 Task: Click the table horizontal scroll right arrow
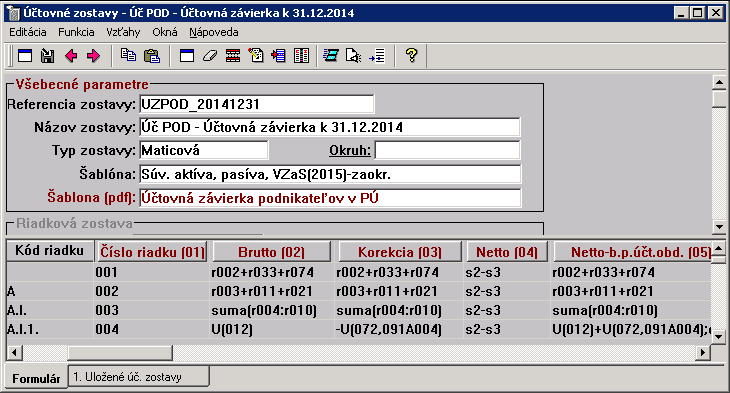click(703, 352)
